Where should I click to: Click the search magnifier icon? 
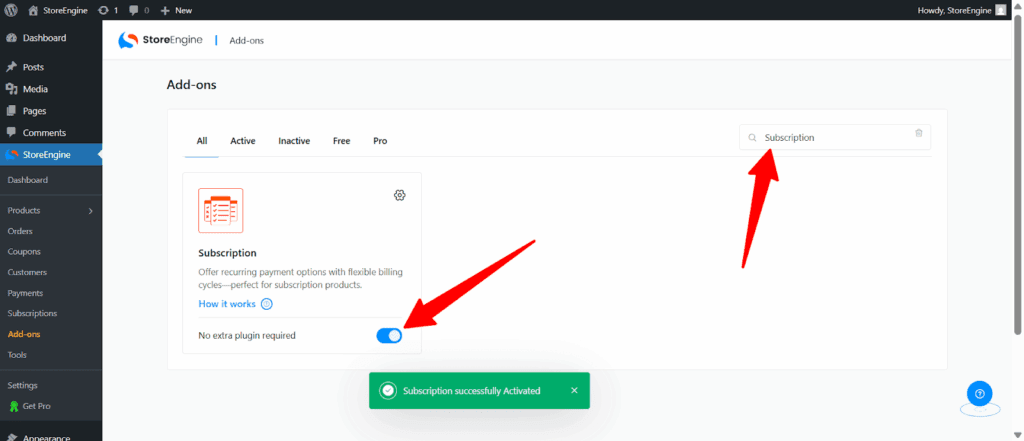tap(752, 138)
